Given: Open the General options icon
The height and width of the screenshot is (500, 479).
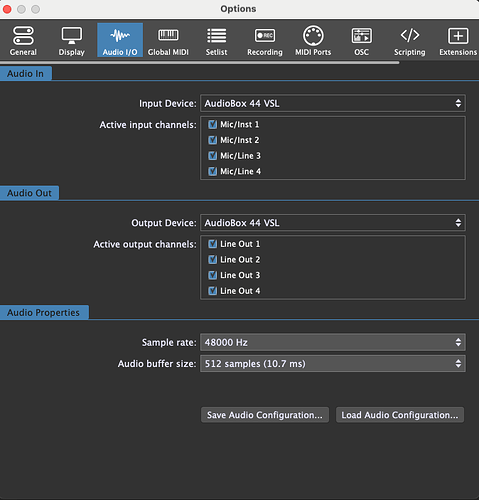Looking at the screenshot, I should tap(23, 36).
